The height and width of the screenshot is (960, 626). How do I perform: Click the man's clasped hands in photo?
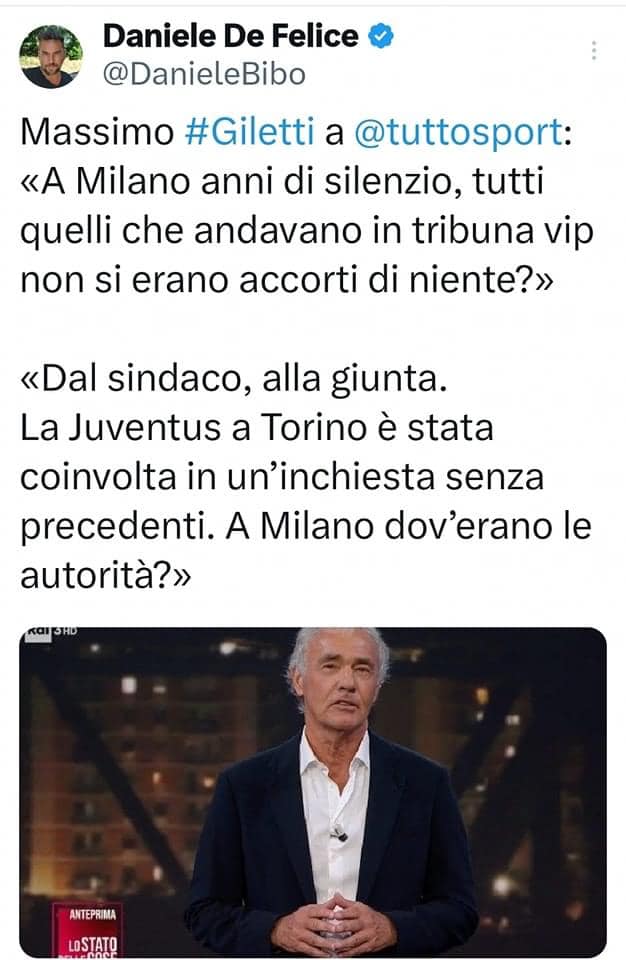pos(334,924)
